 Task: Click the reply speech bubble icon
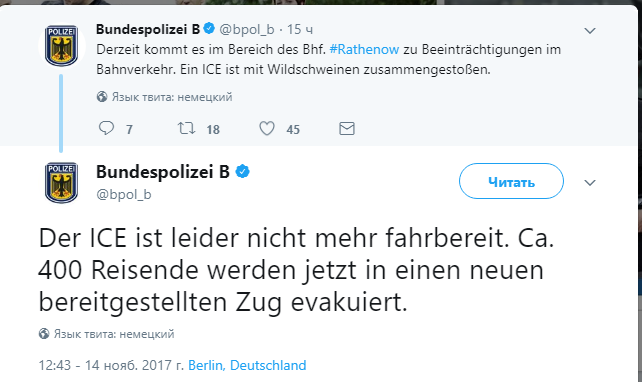[x=106, y=128]
